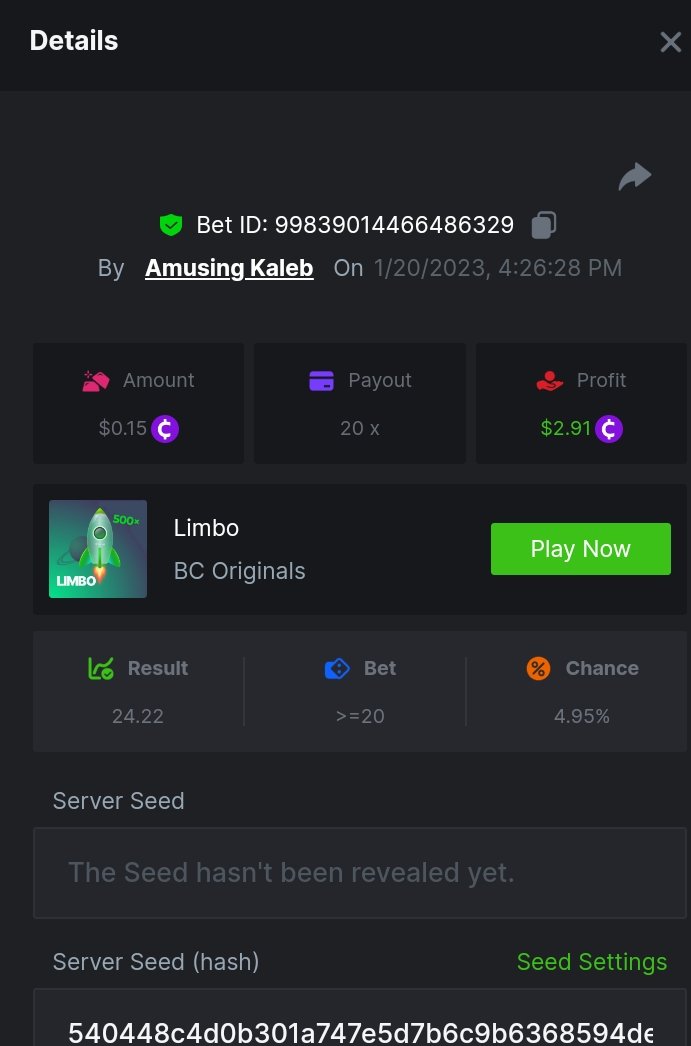This screenshot has width=691, height=1046.
Task: Click the green verified shield icon
Action: tap(171, 225)
